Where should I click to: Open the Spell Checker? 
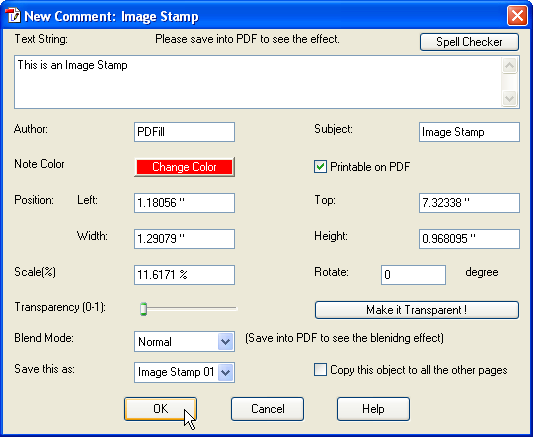pos(469,42)
